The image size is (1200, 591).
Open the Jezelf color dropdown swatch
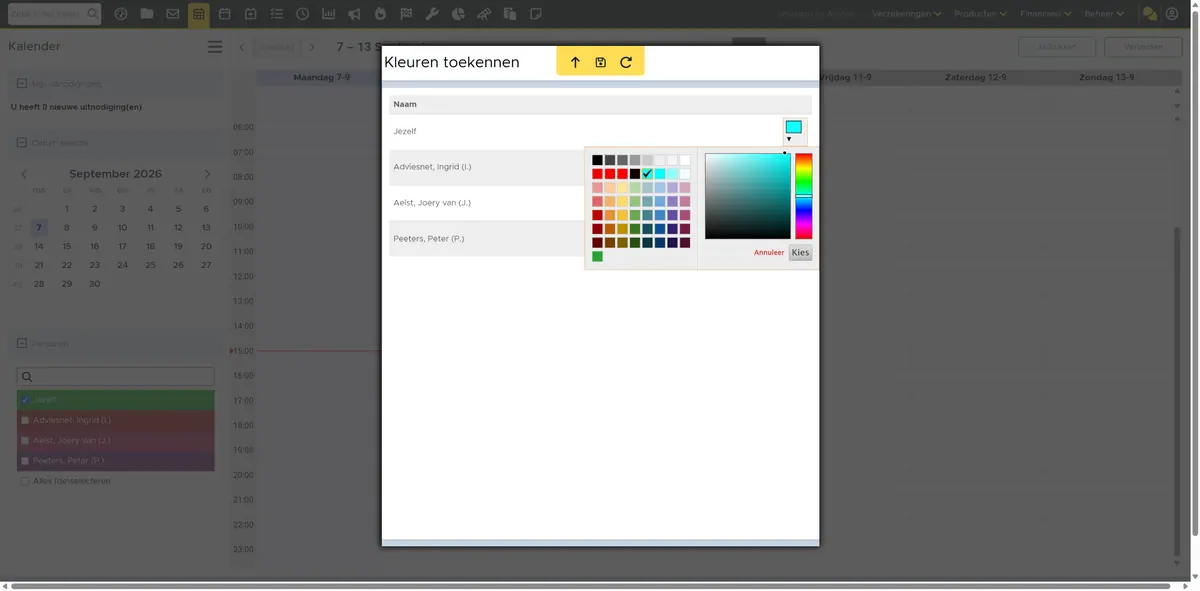794,131
